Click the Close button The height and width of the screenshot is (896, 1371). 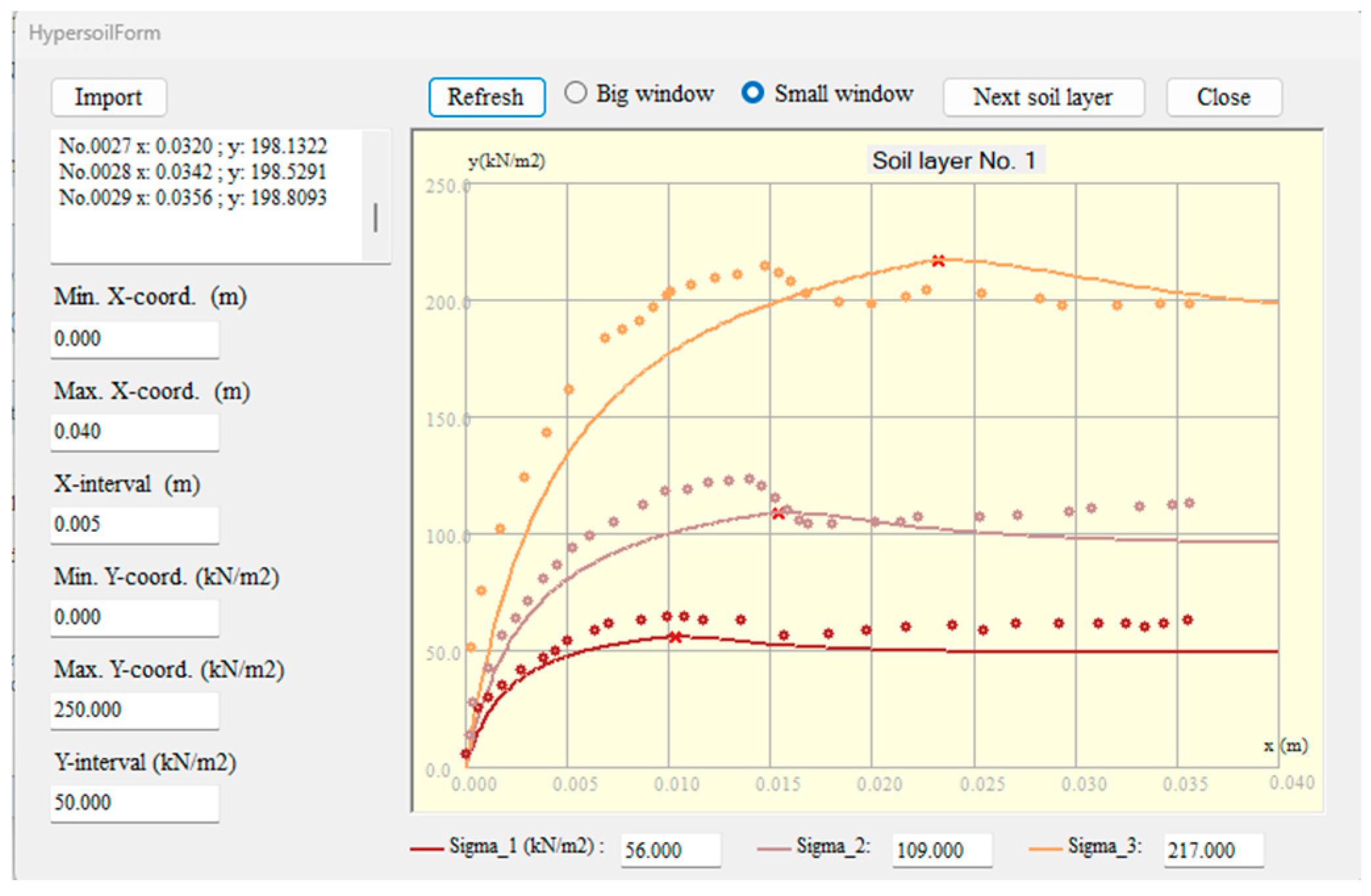tap(1223, 97)
